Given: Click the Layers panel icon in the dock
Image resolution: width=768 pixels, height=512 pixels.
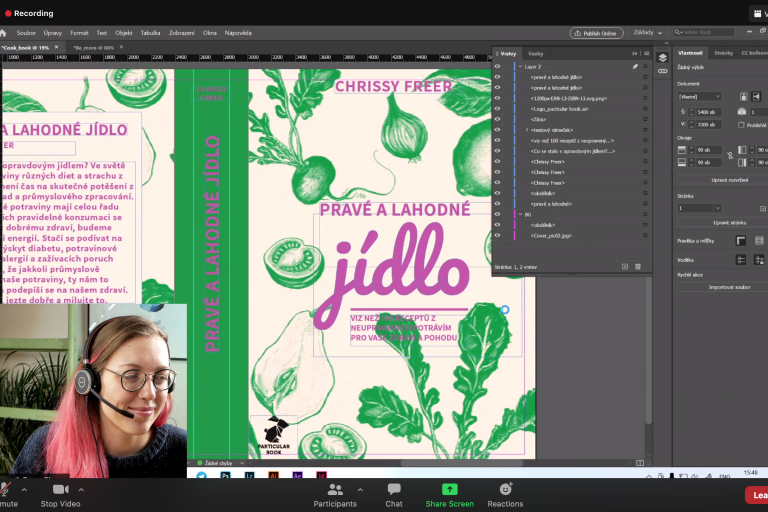Looking at the screenshot, I should click(662, 57).
